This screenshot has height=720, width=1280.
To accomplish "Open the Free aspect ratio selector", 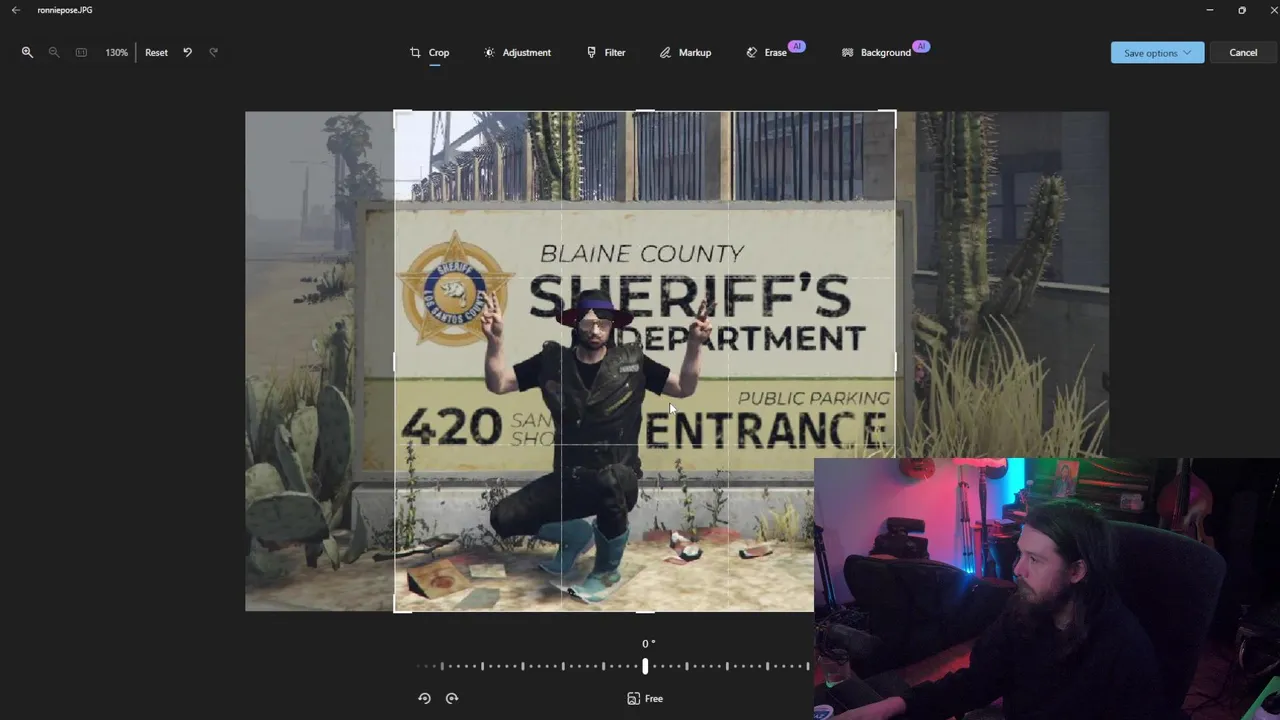I will click(x=645, y=698).
